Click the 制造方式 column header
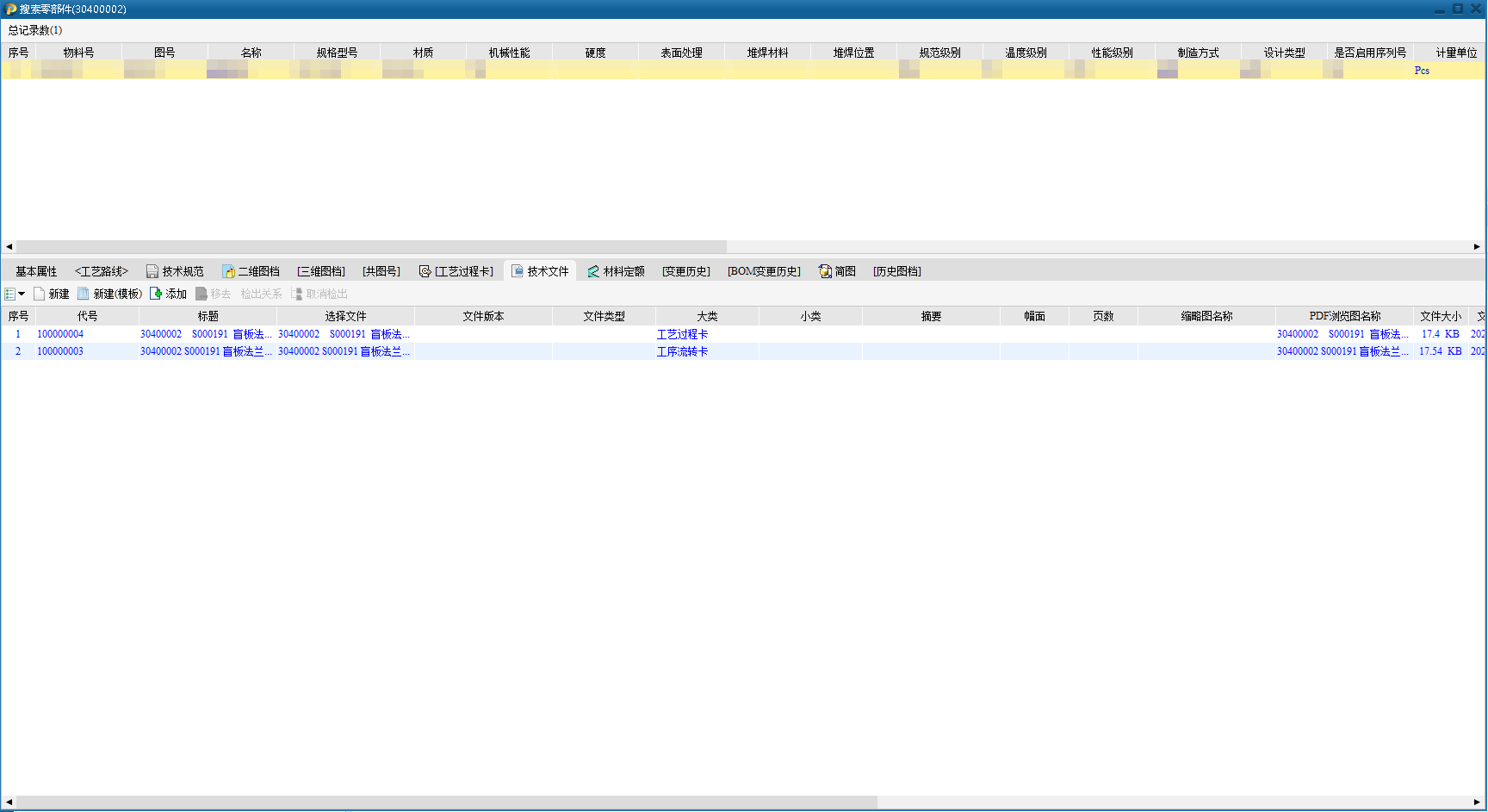 (x=1198, y=53)
